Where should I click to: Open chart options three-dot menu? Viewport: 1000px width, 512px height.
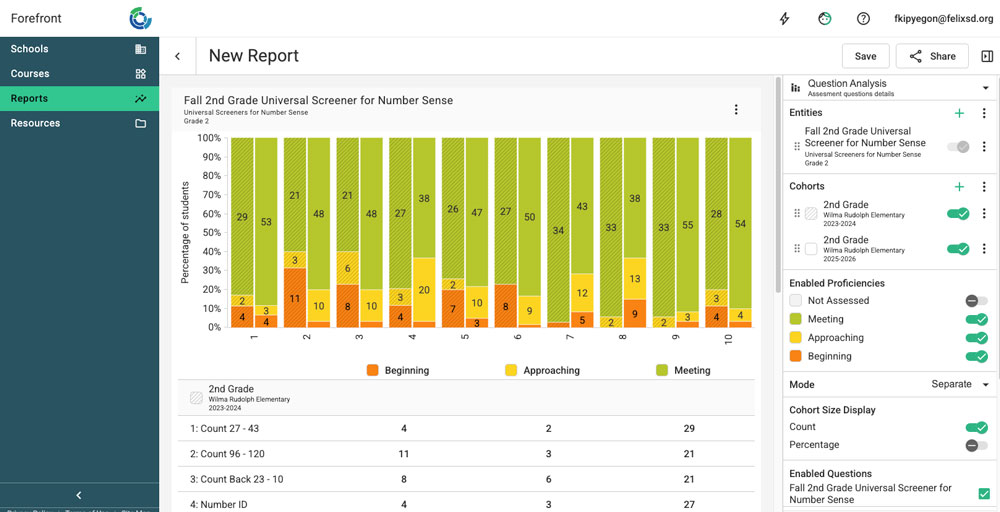(736, 110)
